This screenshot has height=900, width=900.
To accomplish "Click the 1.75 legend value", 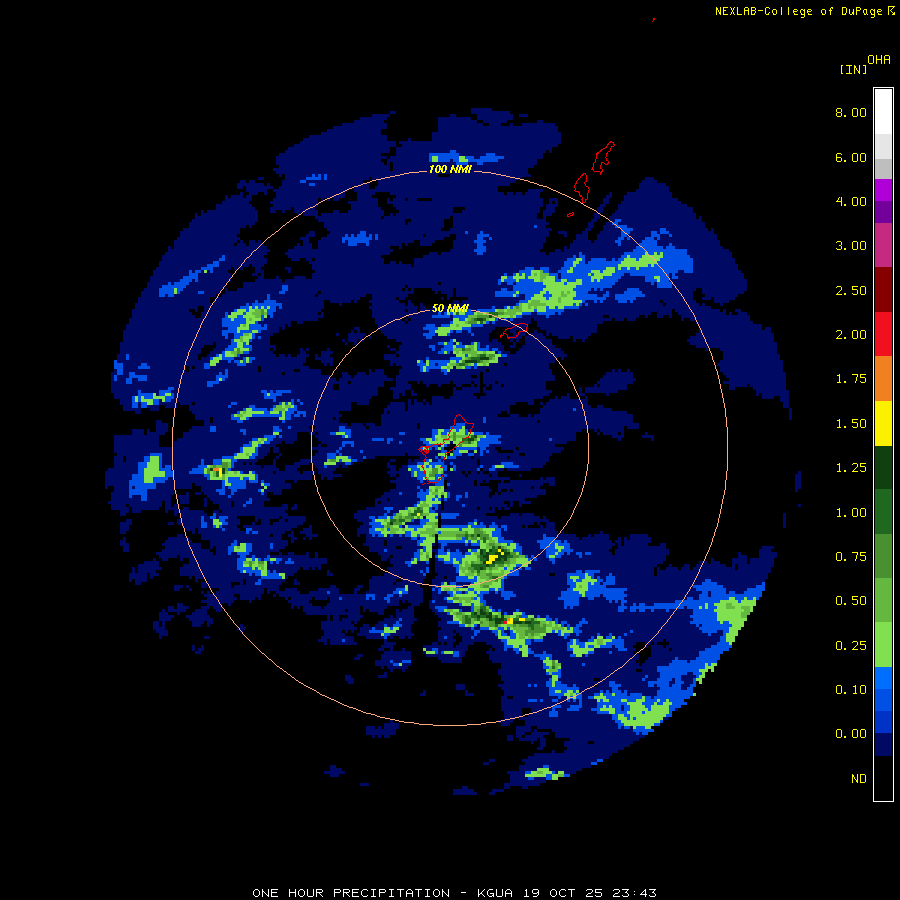I will point(850,379).
